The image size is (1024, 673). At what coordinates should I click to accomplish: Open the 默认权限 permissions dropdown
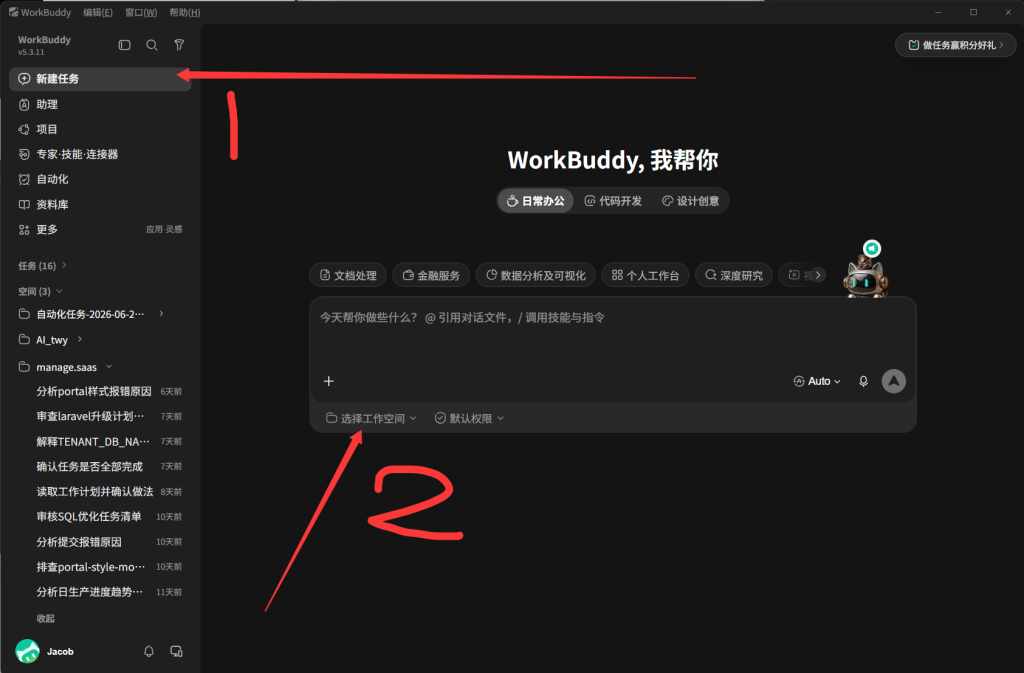tap(469, 418)
